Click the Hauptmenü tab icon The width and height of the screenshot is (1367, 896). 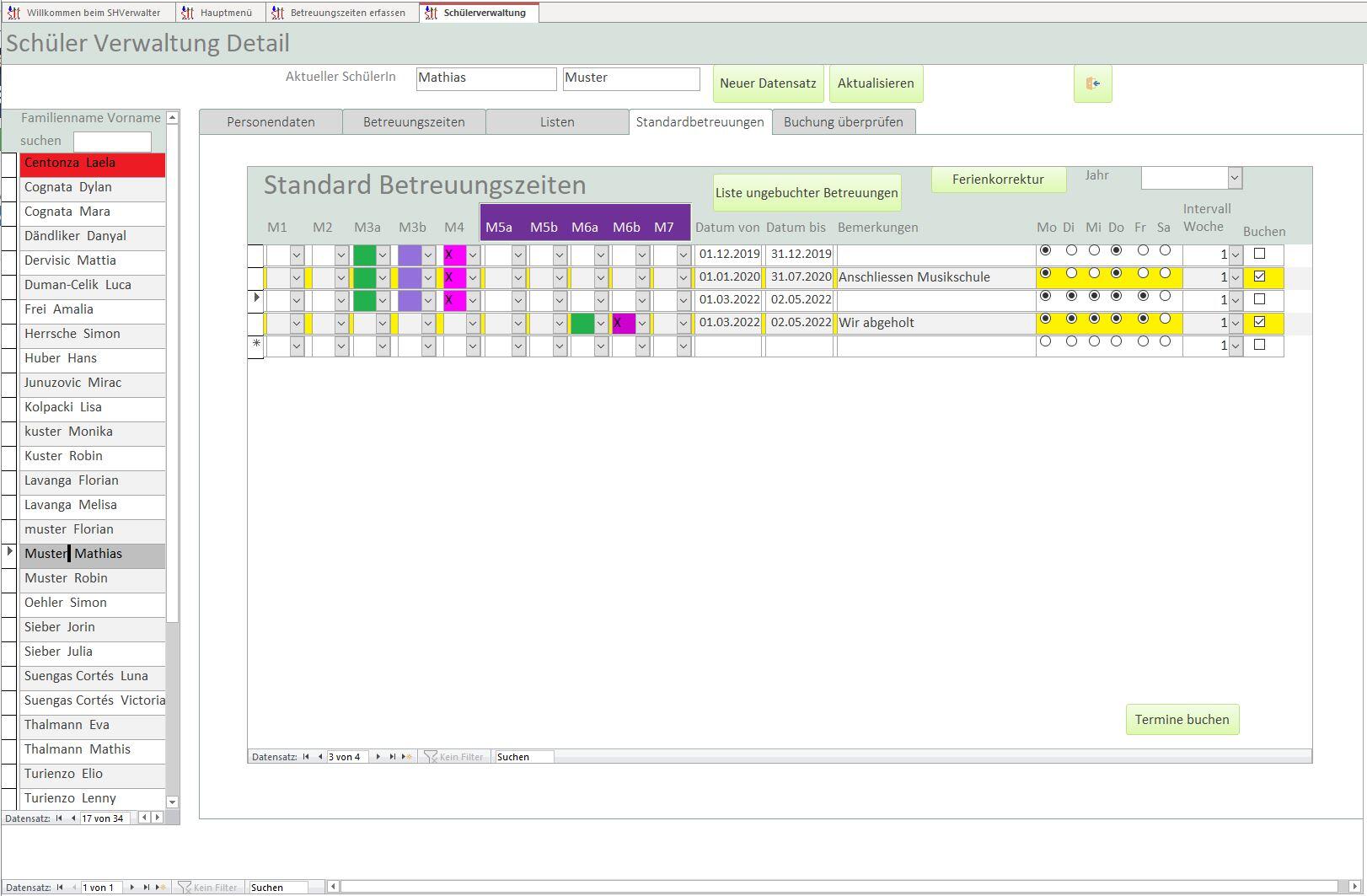click(x=188, y=13)
